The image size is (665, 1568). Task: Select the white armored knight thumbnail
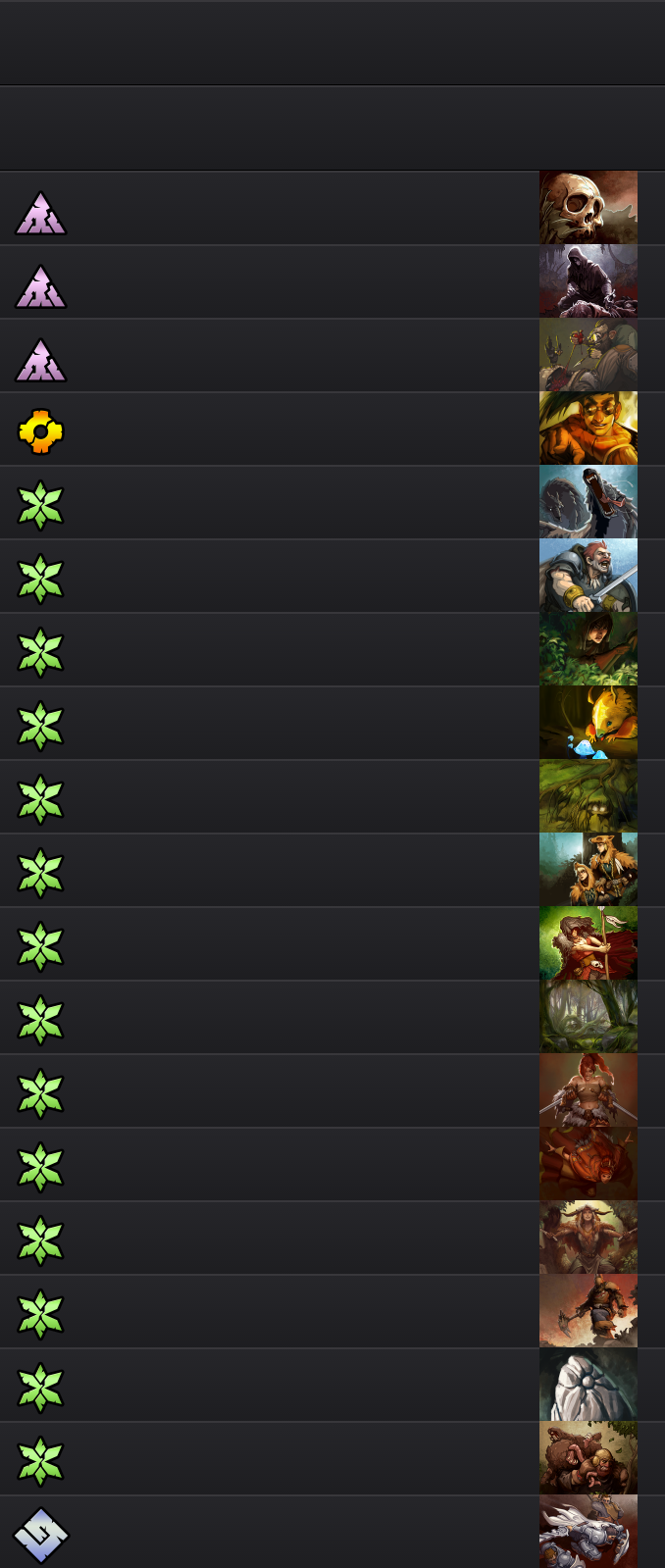click(x=588, y=1532)
